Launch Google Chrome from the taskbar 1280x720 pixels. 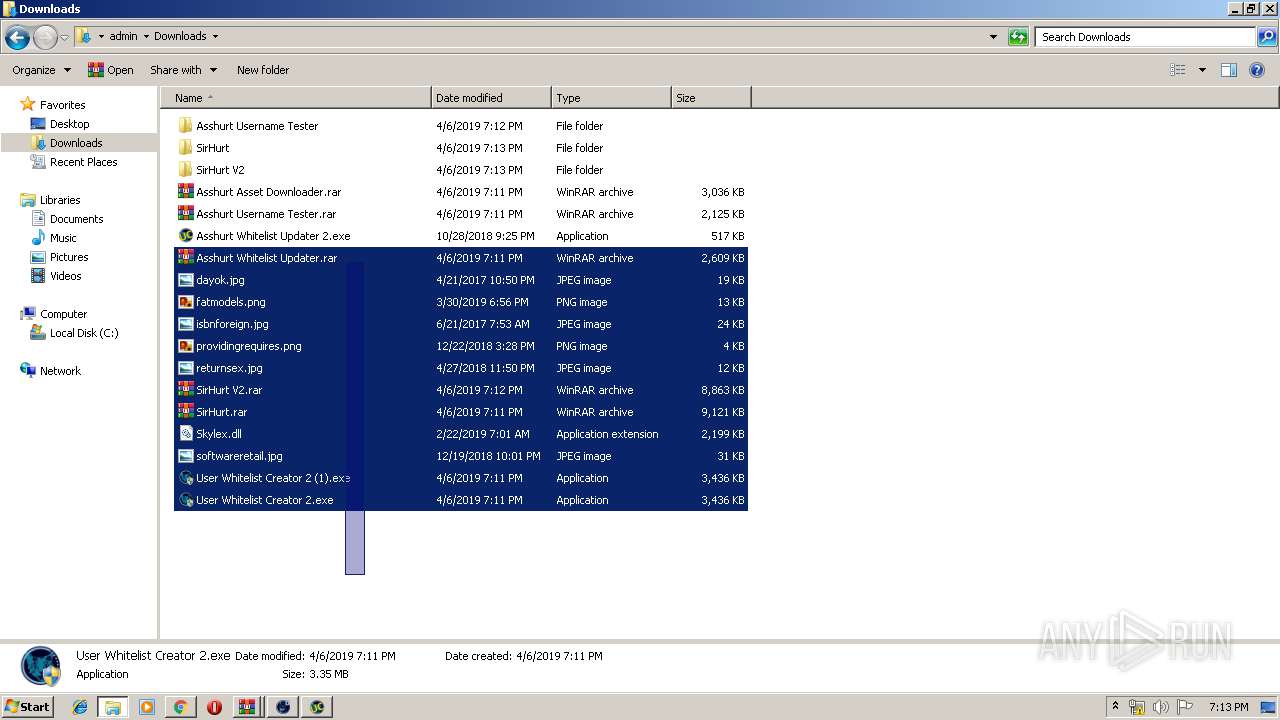(x=180, y=707)
